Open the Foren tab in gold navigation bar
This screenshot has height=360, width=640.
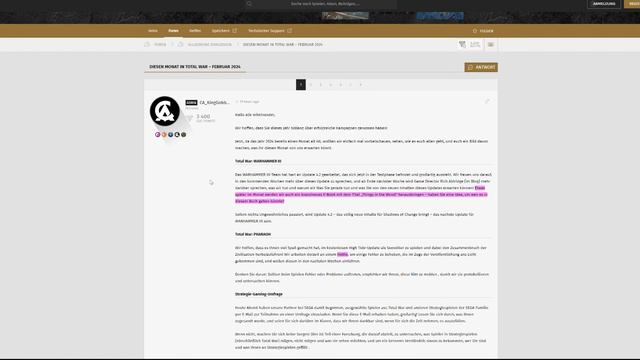click(x=173, y=31)
